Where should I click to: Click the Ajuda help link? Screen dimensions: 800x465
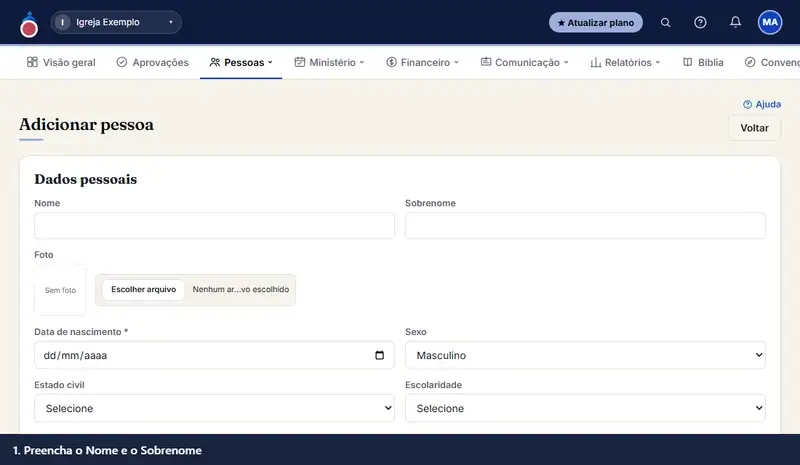point(762,104)
